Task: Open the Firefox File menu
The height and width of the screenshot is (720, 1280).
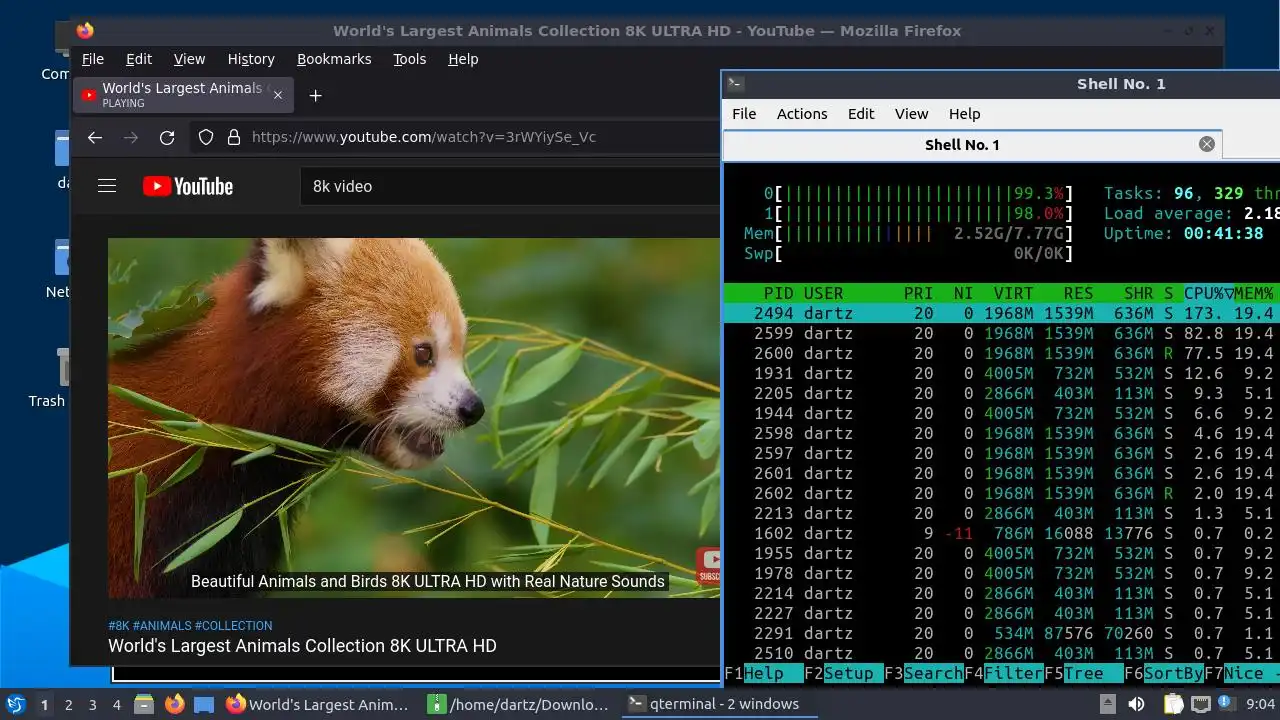Action: 93,59
